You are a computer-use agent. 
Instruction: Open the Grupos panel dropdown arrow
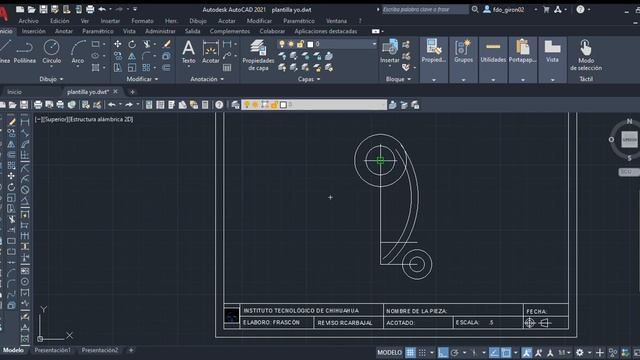coord(463,80)
